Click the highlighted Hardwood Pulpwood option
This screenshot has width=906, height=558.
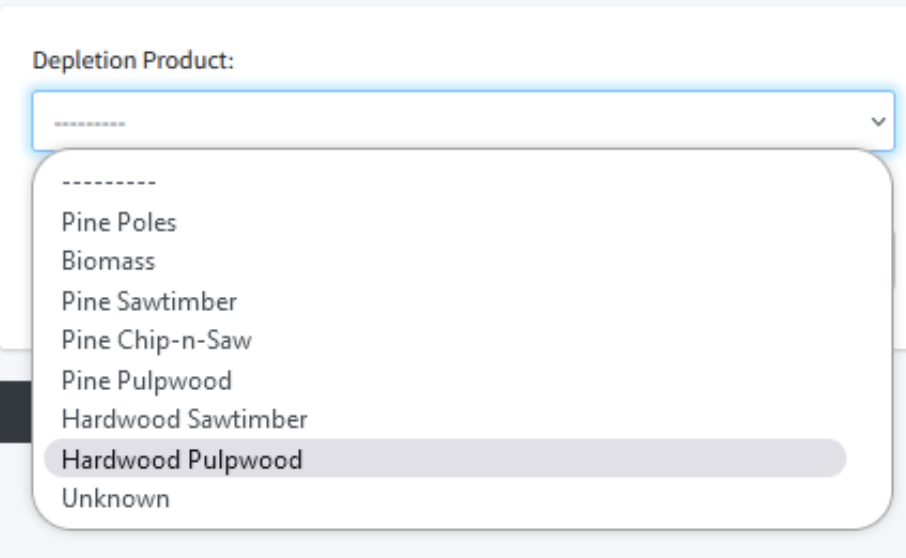182,459
